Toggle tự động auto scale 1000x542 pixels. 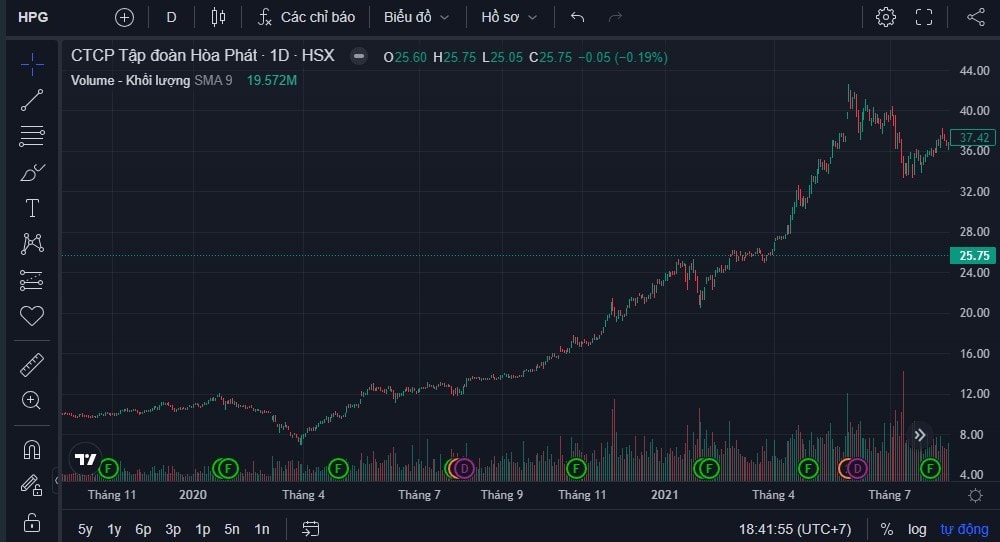(x=964, y=529)
